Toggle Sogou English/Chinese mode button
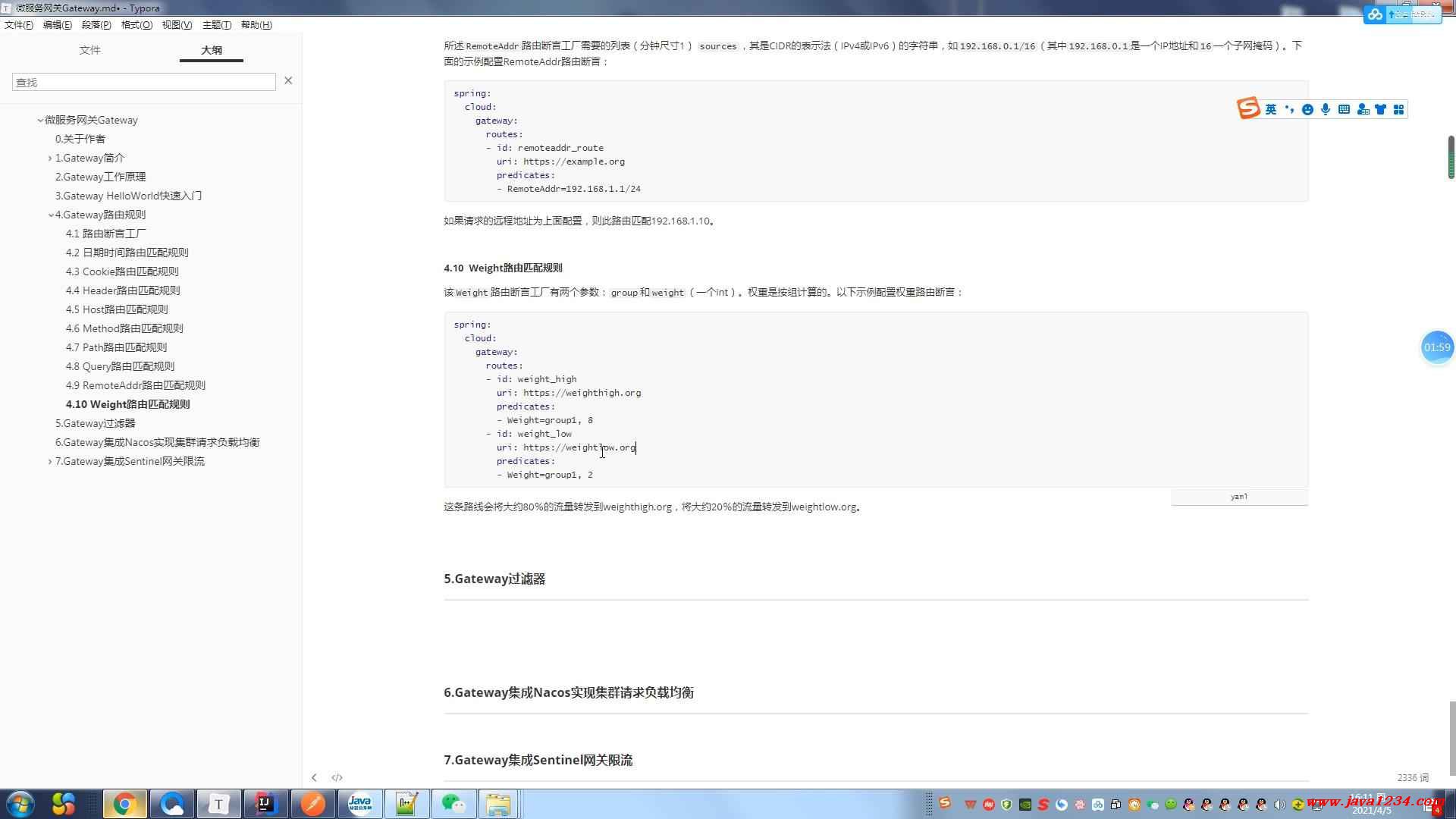Screen dimensions: 1456x819 click(1271, 109)
